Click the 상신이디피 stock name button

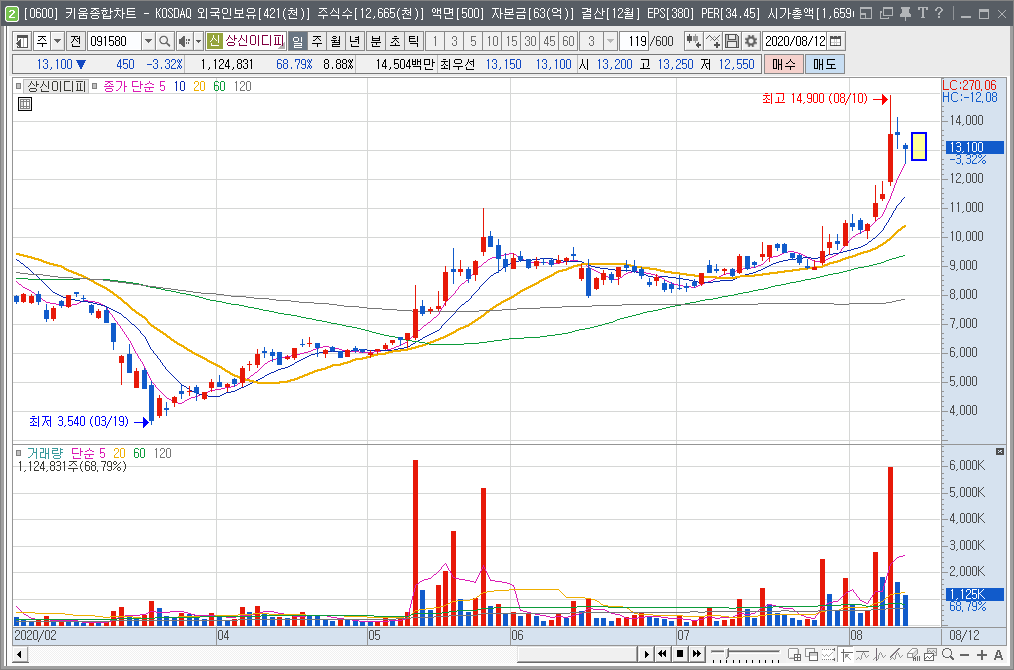(254, 41)
